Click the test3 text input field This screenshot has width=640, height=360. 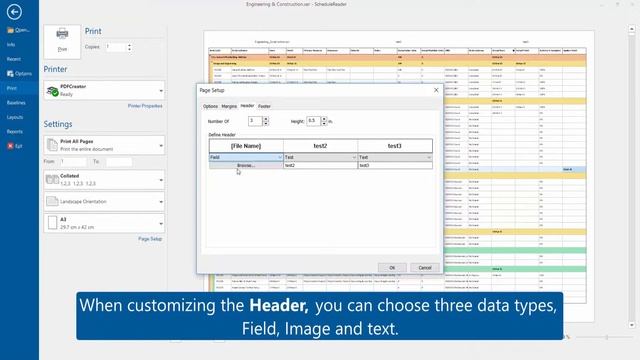(395, 165)
